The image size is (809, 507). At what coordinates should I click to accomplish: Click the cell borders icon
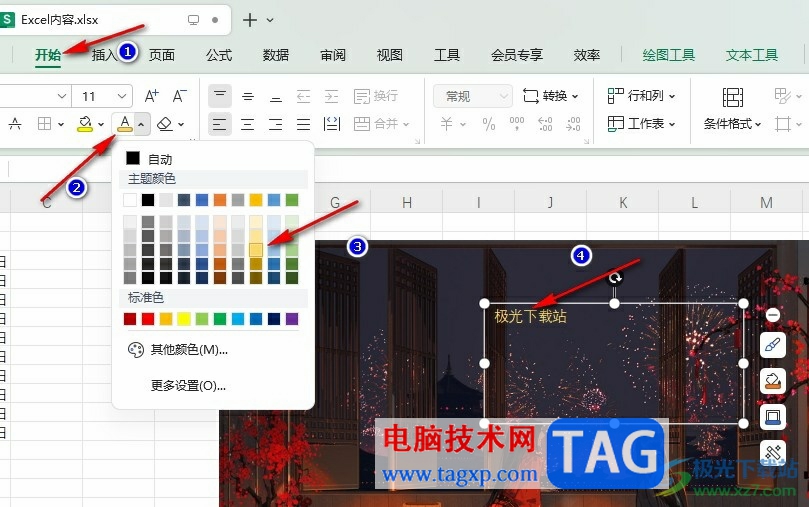[44, 124]
